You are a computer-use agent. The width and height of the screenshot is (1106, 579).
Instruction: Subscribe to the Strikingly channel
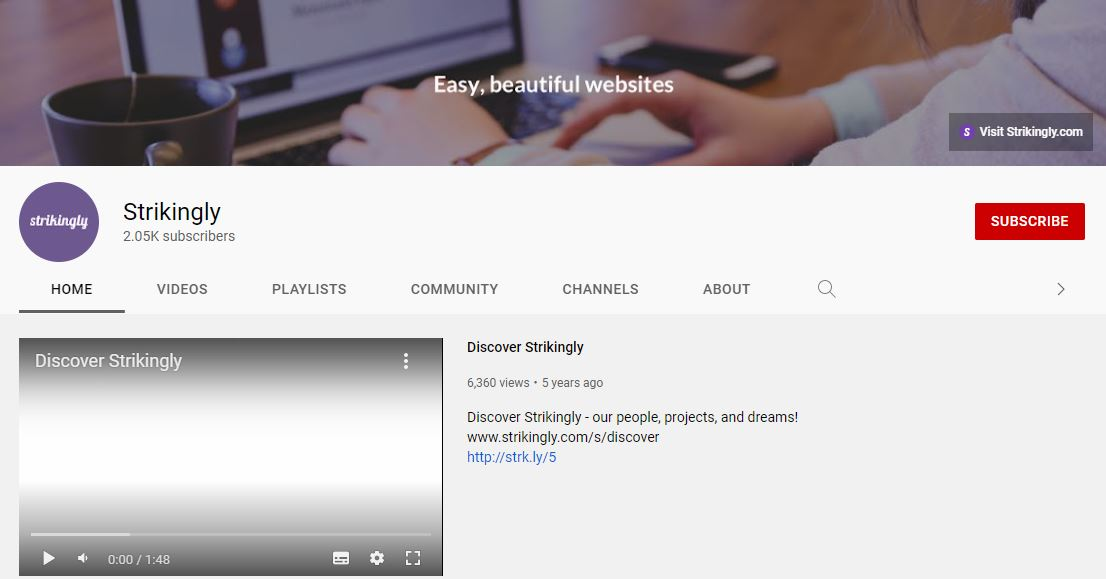tap(1029, 221)
